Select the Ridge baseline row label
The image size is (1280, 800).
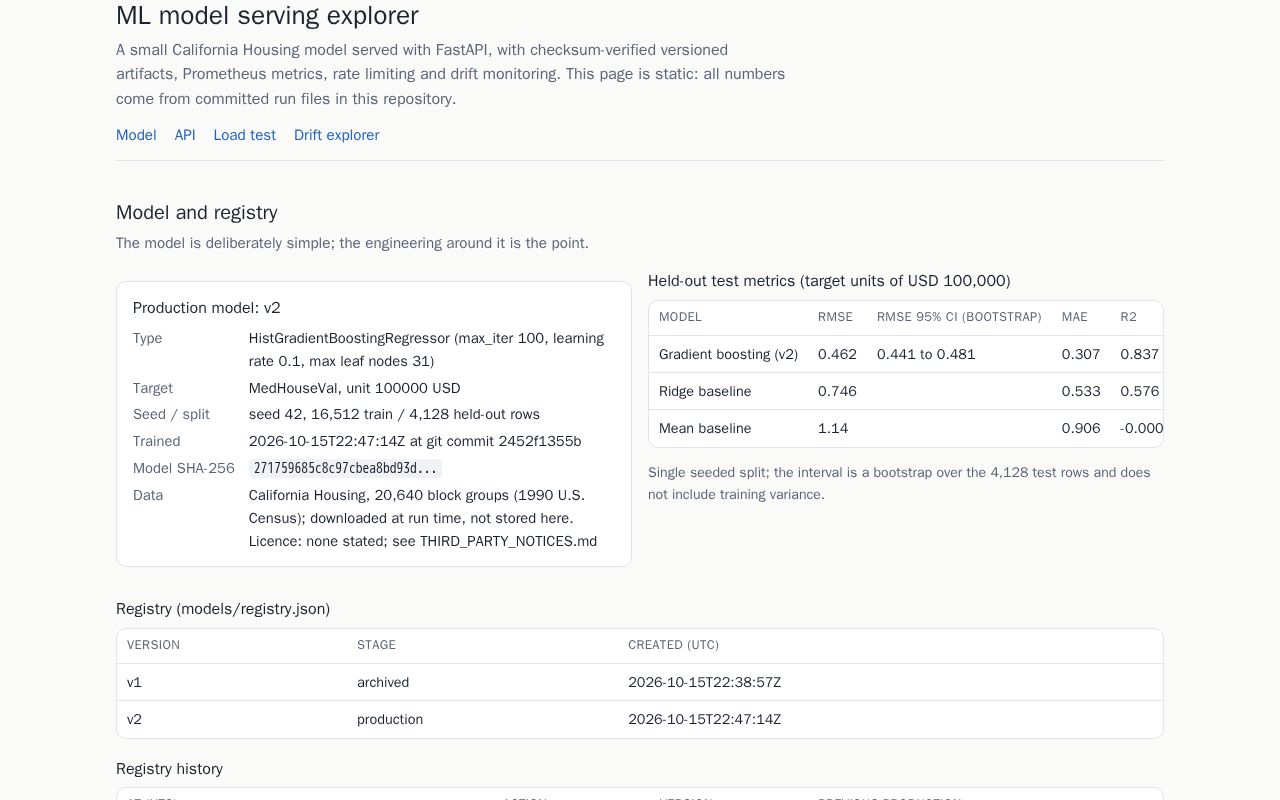[705, 391]
